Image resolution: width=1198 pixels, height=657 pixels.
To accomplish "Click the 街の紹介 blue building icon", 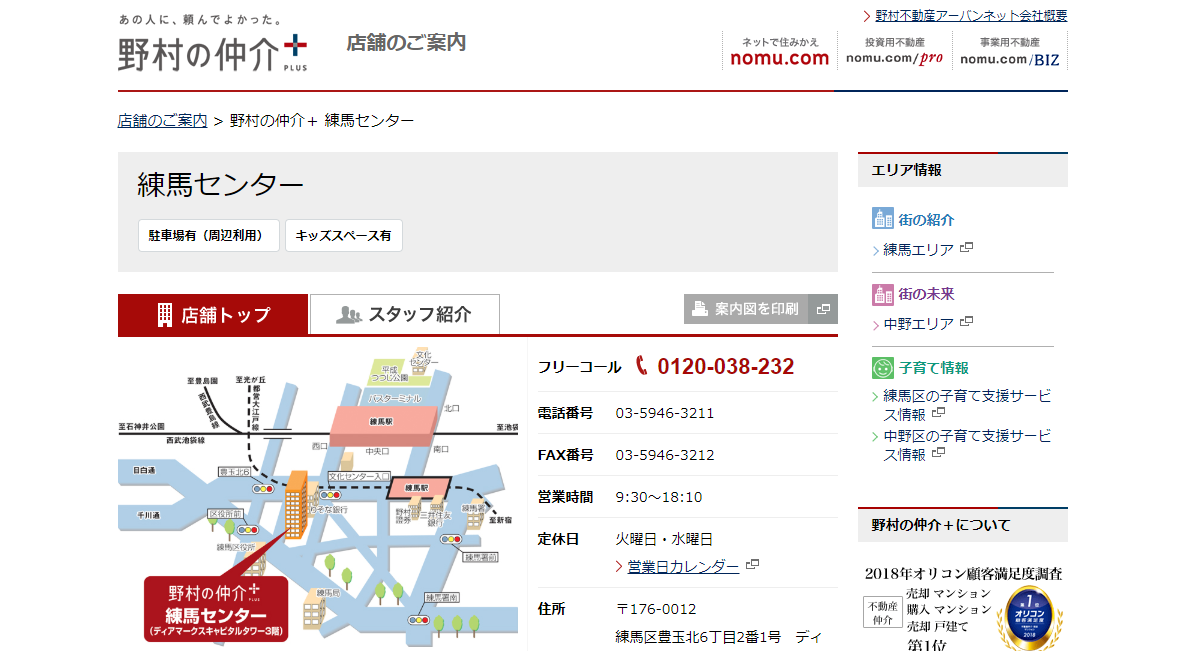I will tap(882, 218).
